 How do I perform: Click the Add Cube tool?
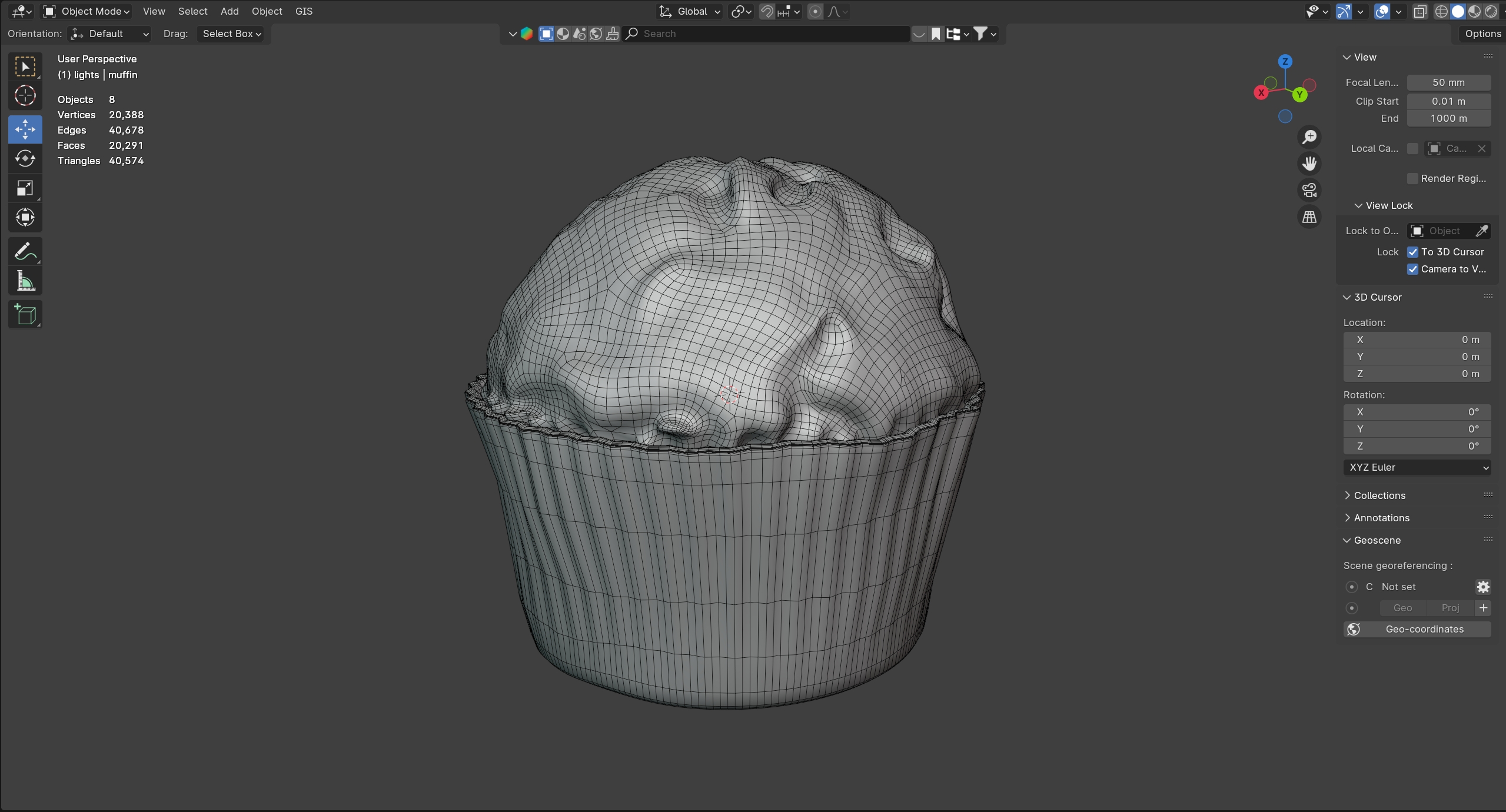point(25,315)
